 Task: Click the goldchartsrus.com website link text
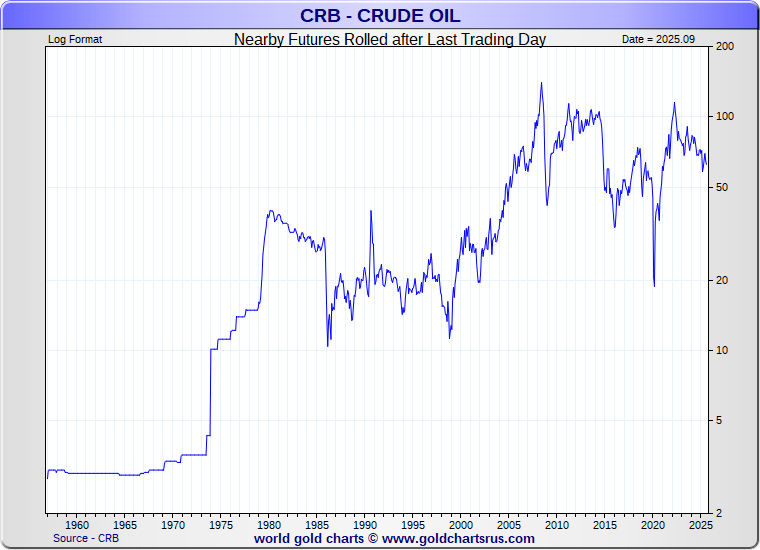pyautogui.click(x=458, y=538)
